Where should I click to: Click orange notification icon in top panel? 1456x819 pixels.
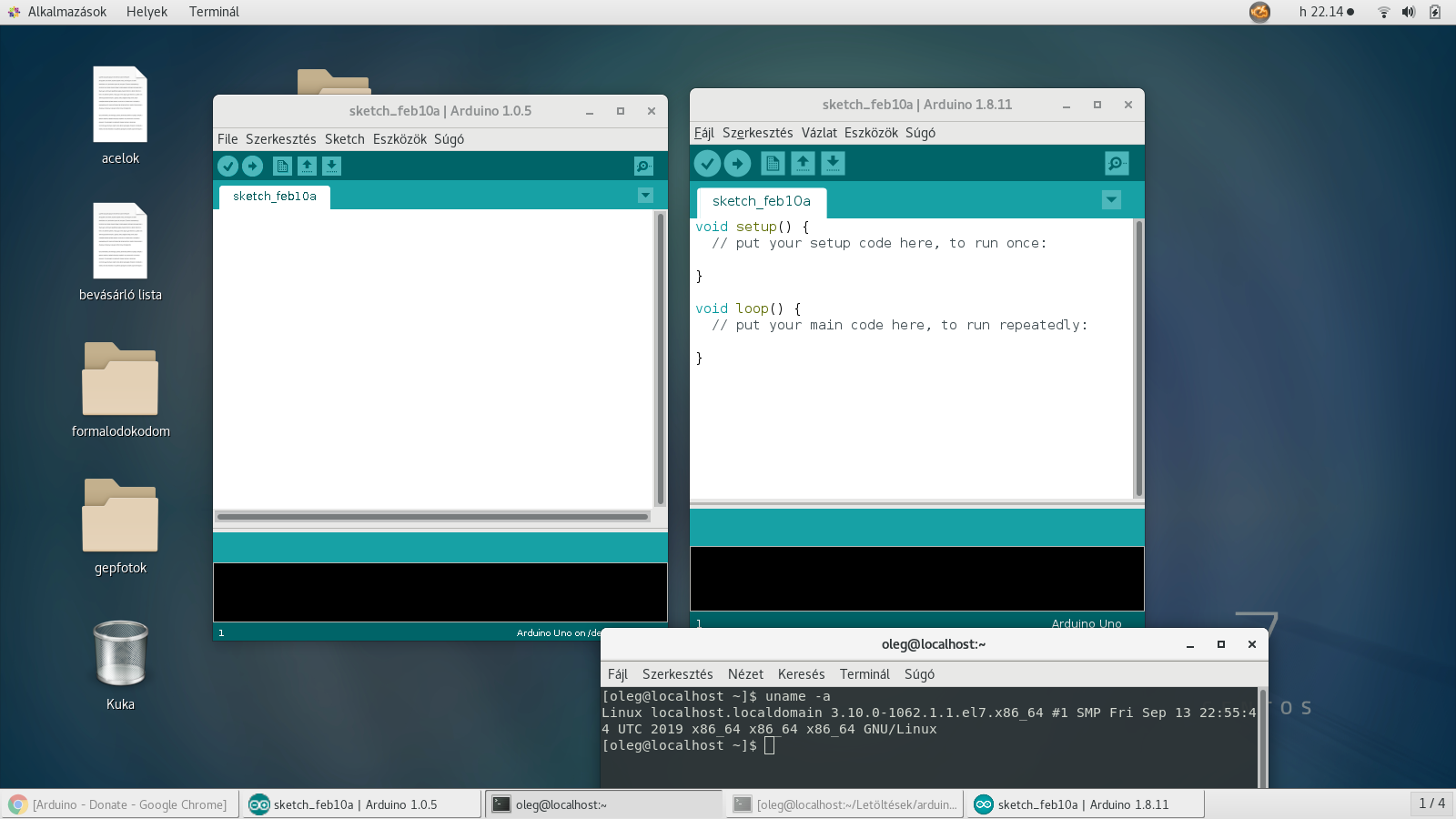pos(1259,12)
